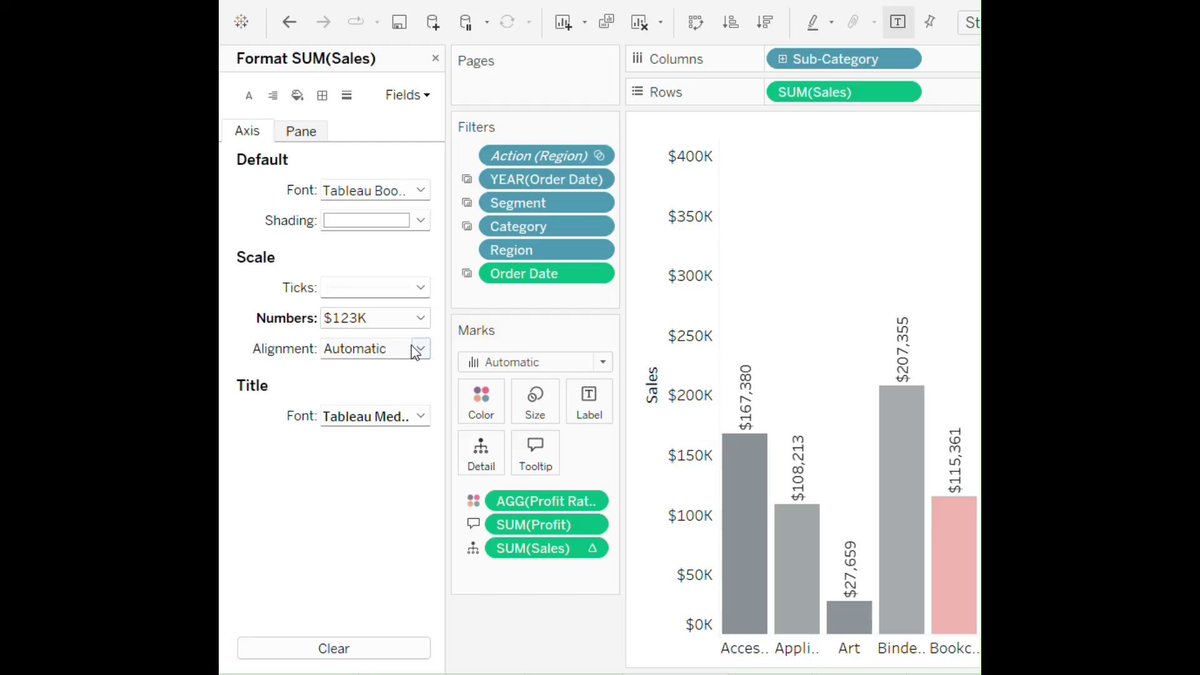Add a new data source
Screen dimensions: 1200x675
click(432, 22)
